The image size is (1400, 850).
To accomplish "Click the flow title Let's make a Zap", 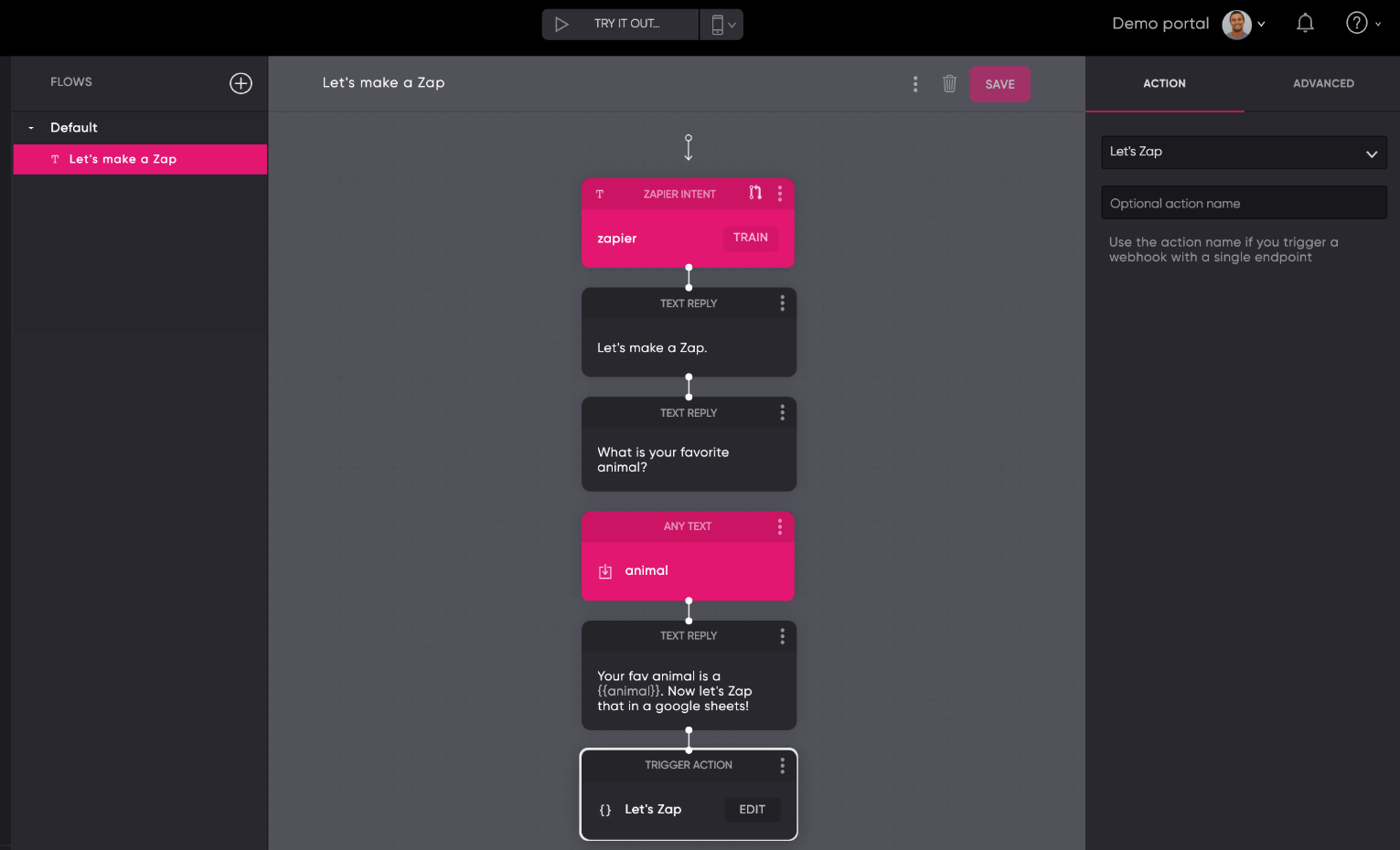I will click(x=383, y=82).
